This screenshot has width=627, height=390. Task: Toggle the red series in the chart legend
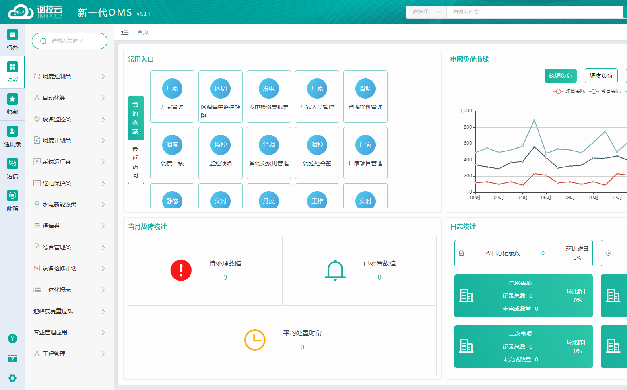(569, 92)
